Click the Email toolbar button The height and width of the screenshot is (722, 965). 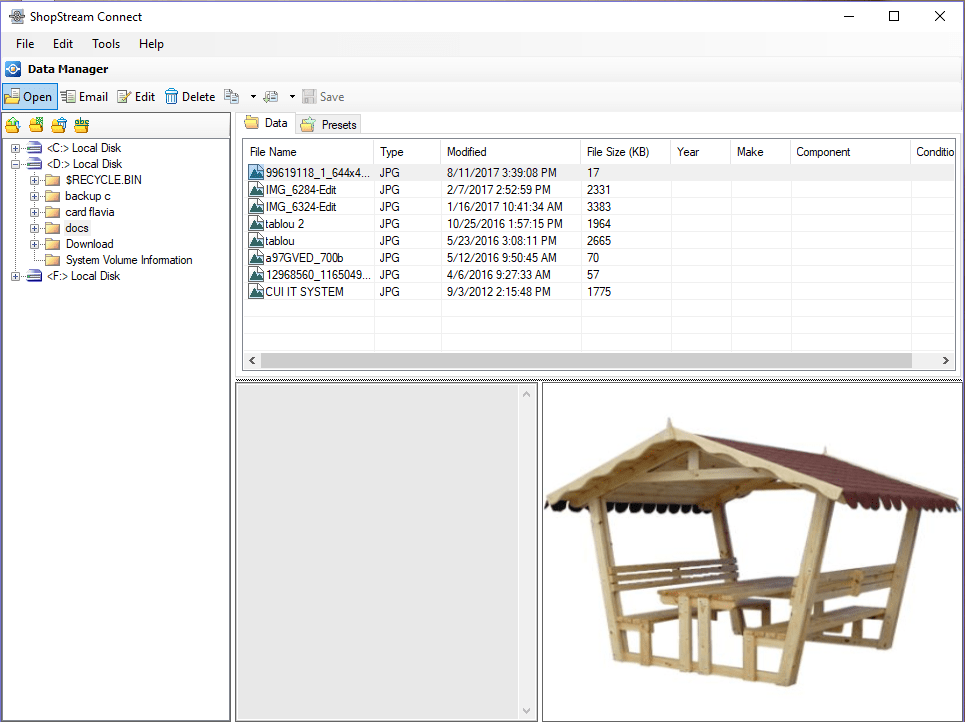84,97
